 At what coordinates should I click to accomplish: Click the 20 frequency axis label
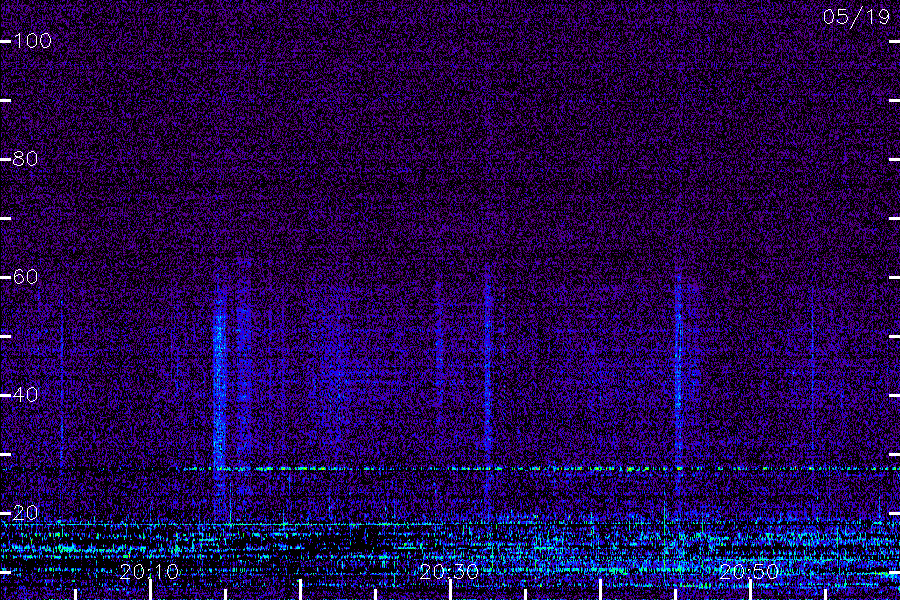[25, 513]
